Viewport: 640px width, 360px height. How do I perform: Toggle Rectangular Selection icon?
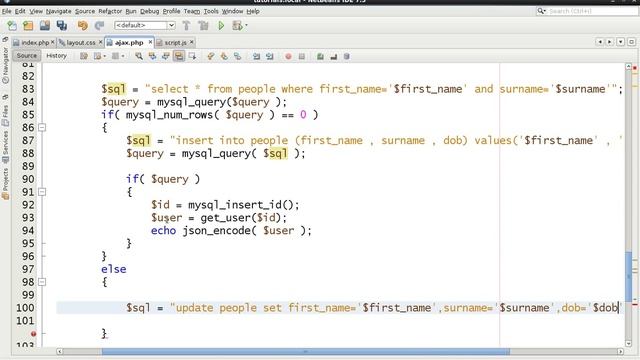click(x=192, y=56)
